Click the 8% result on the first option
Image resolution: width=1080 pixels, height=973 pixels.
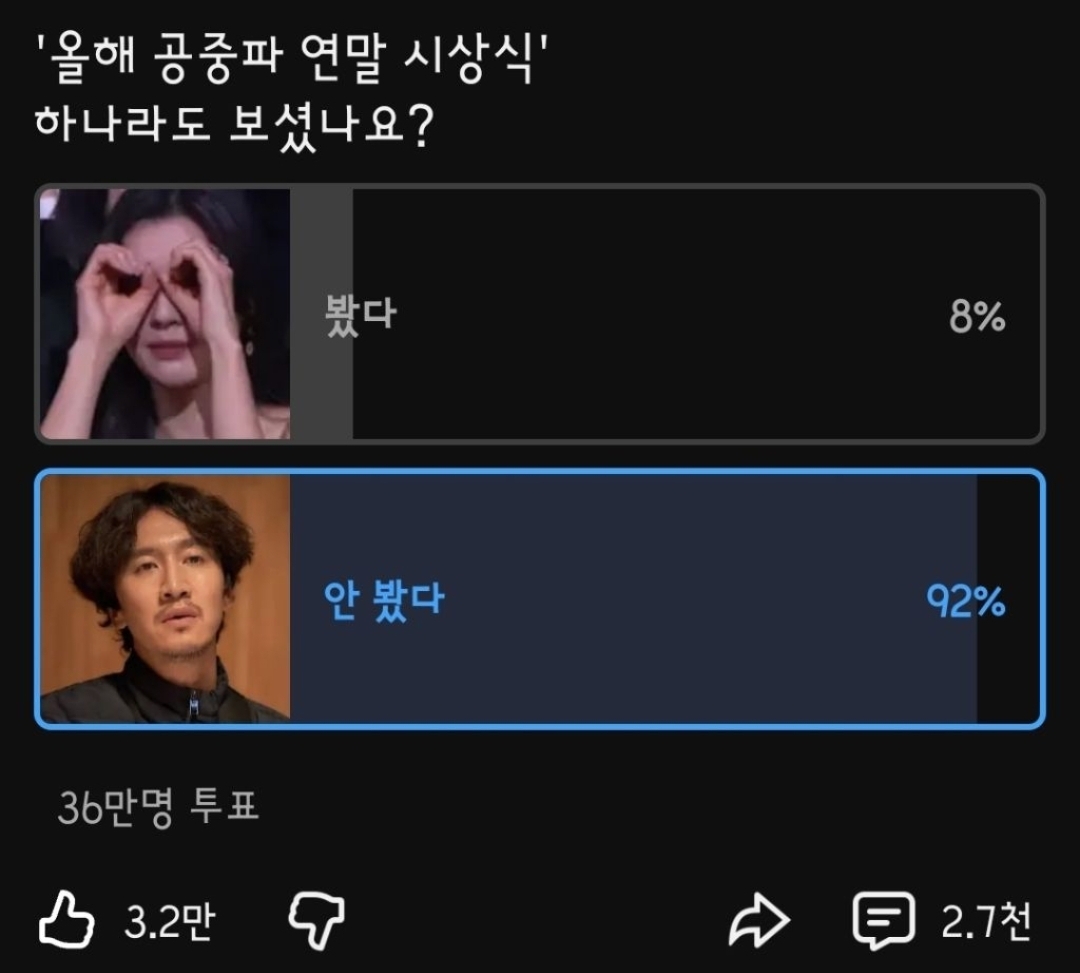pyautogui.click(x=977, y=316)
